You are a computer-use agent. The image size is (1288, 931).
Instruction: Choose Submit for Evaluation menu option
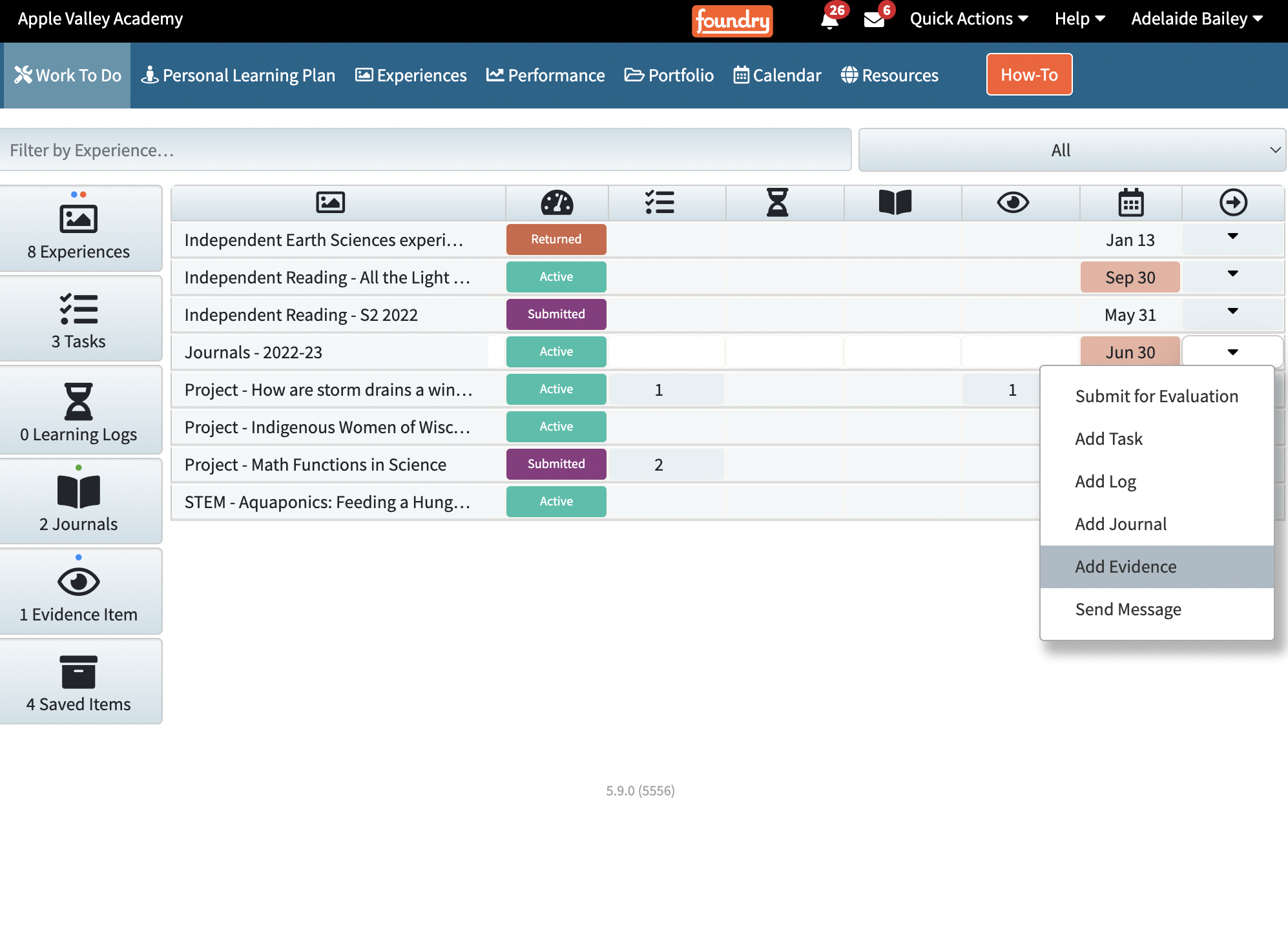(x=1156, y=396)
